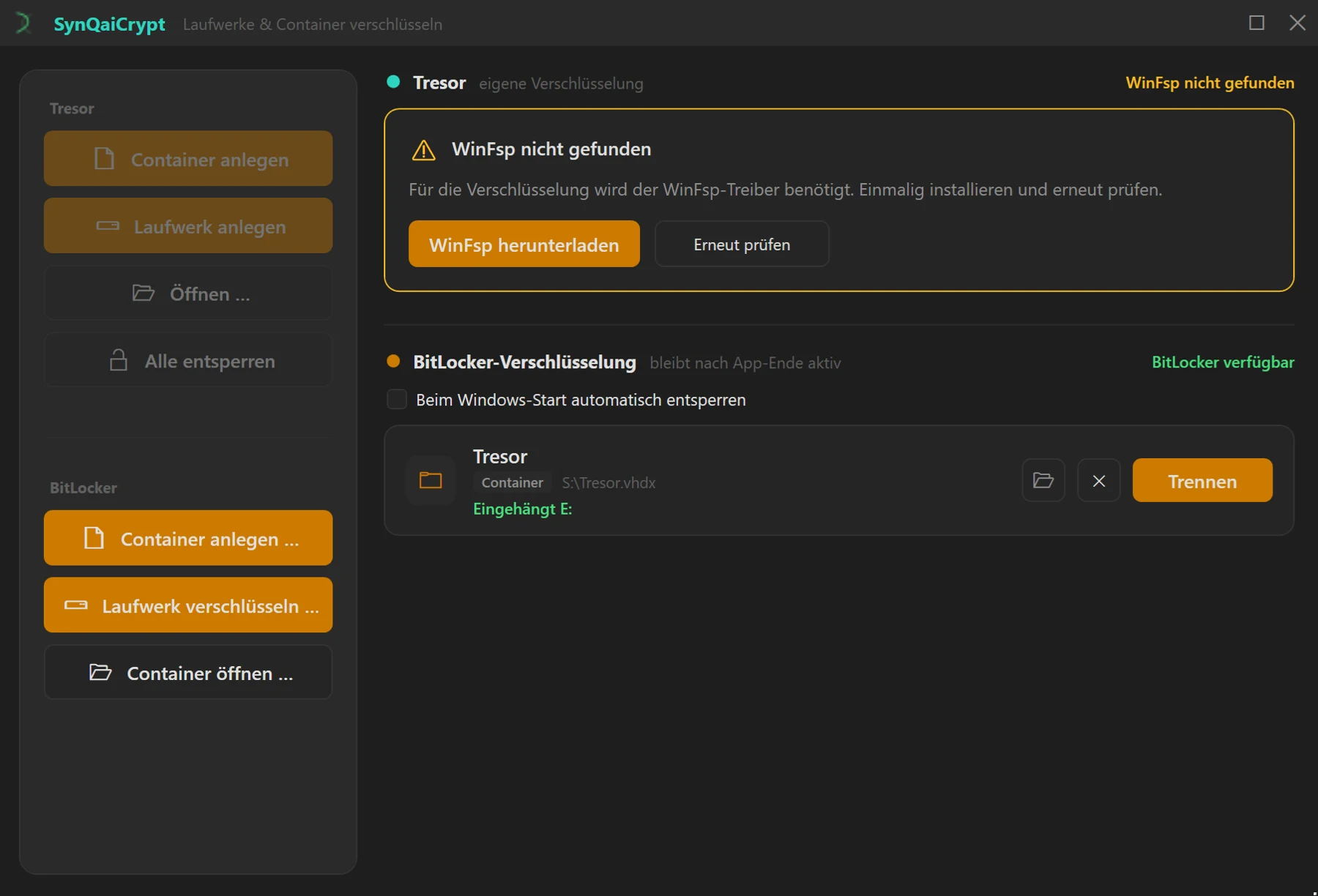Open mounted Tresor folder via folder icon button
The width and height of the screenshot is (1318, 896).
click(1043, 480)
